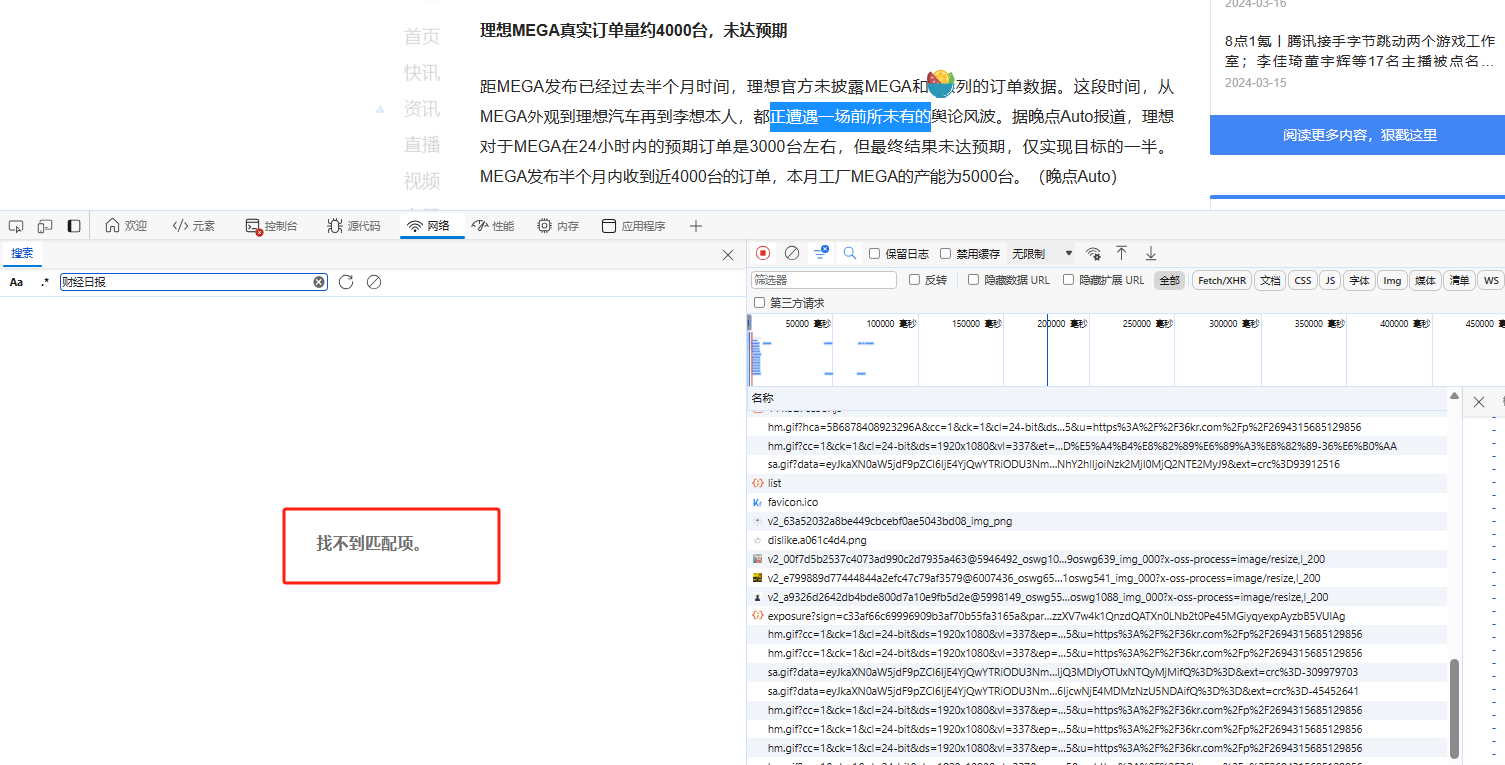The height and width of the screenshot is (765, 1505).
Task: Toggle the DevTools activity bar dock icon
Action: click(74, 226)
